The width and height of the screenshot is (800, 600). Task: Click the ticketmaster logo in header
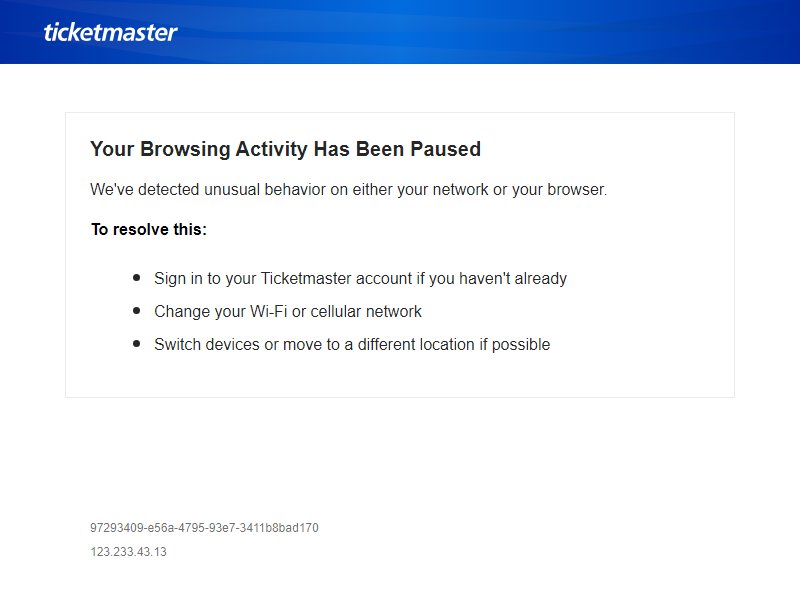(110, 32)
